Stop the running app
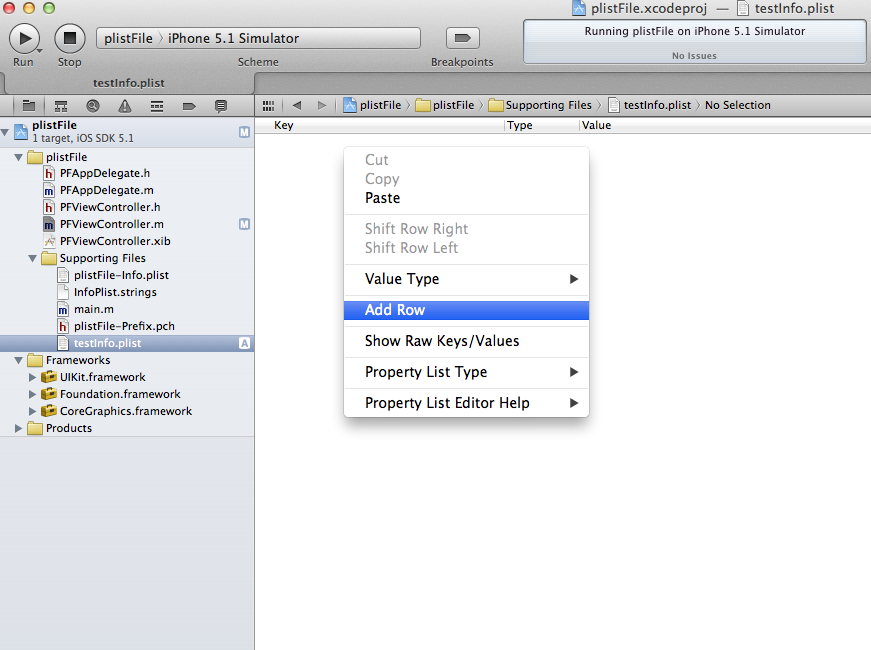 coord(69,38)
